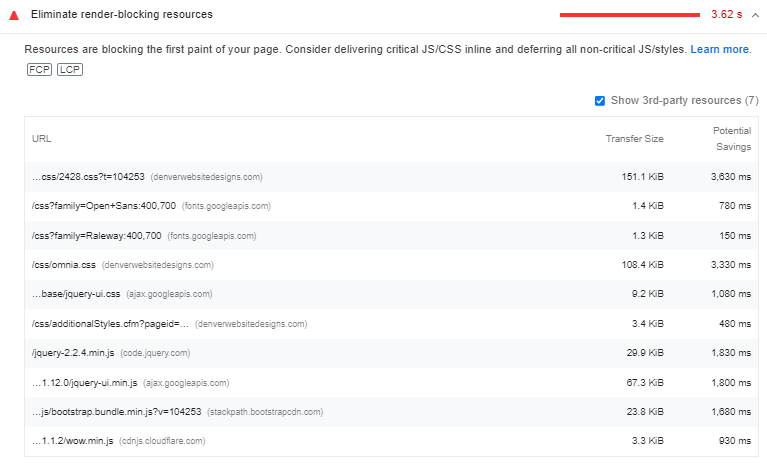Toggle Show 3rd-party resources checkbox
Image resolution: width=767 pixels, height=470 pixels.
point(600,101)
